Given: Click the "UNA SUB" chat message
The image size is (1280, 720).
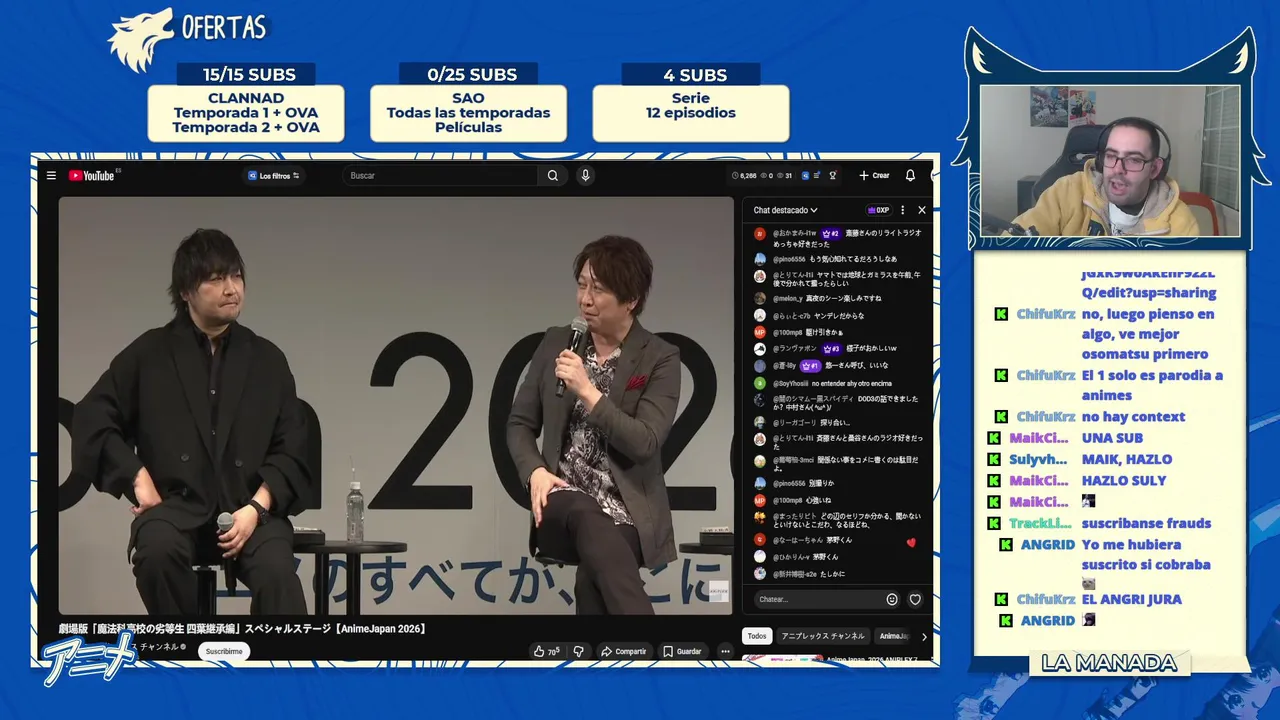Looking at the screenshot, I should [x=1112, y=438].
